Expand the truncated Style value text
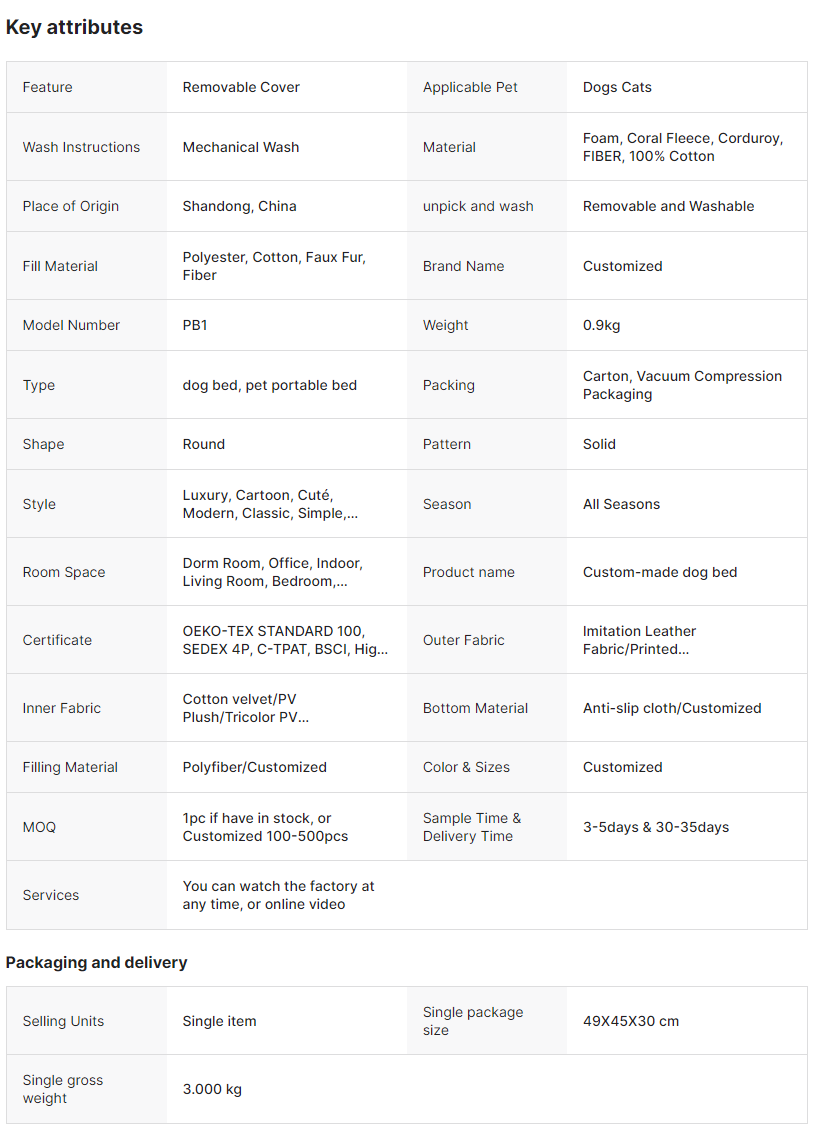This screenshot has height=1140, width=818. click(x=270, y=504)
